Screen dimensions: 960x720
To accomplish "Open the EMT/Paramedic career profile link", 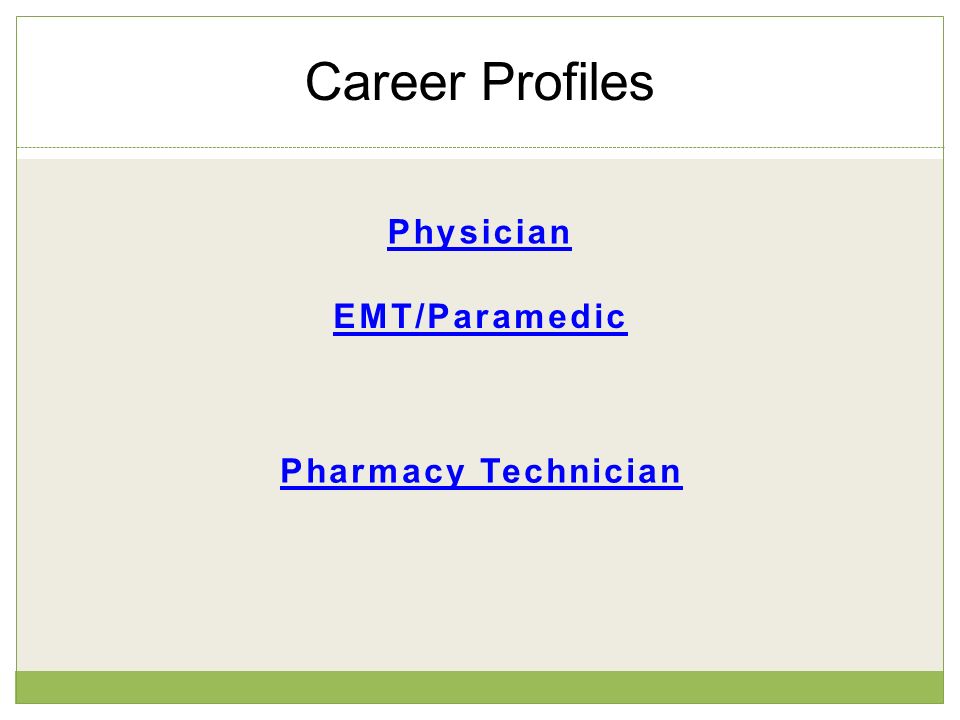I will [480, 317].
